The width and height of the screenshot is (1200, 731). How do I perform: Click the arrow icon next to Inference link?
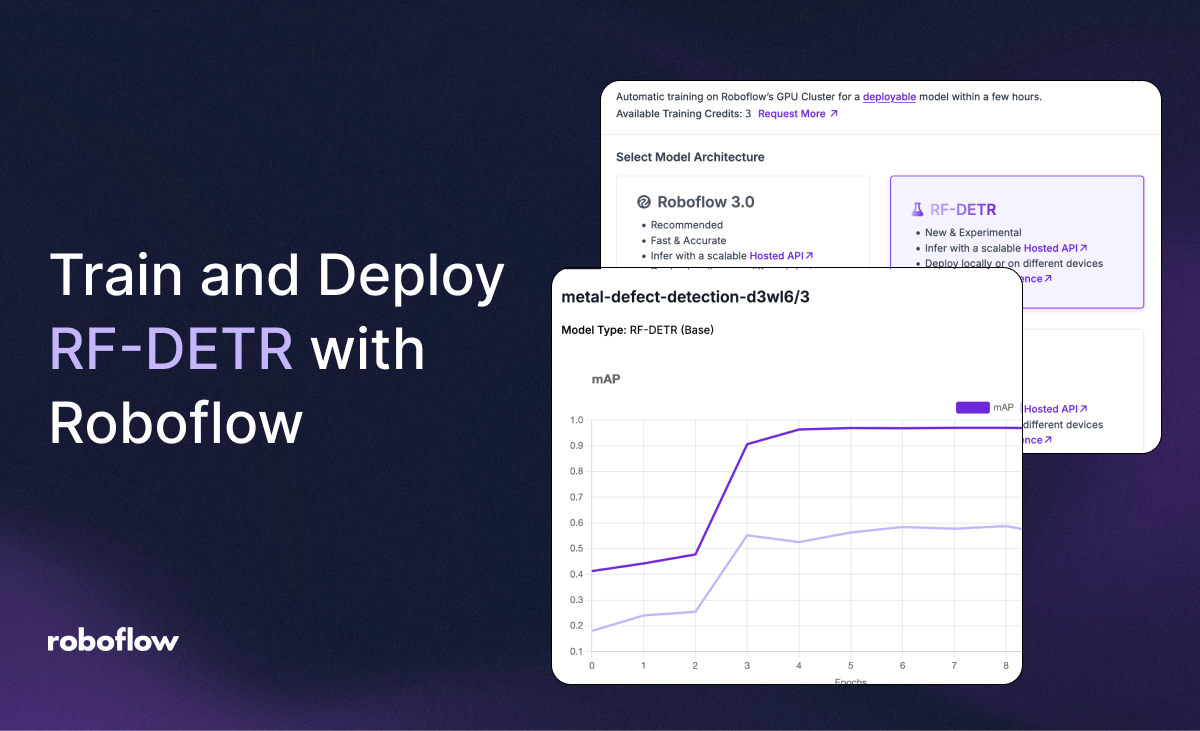click(x=1048, y=279)
